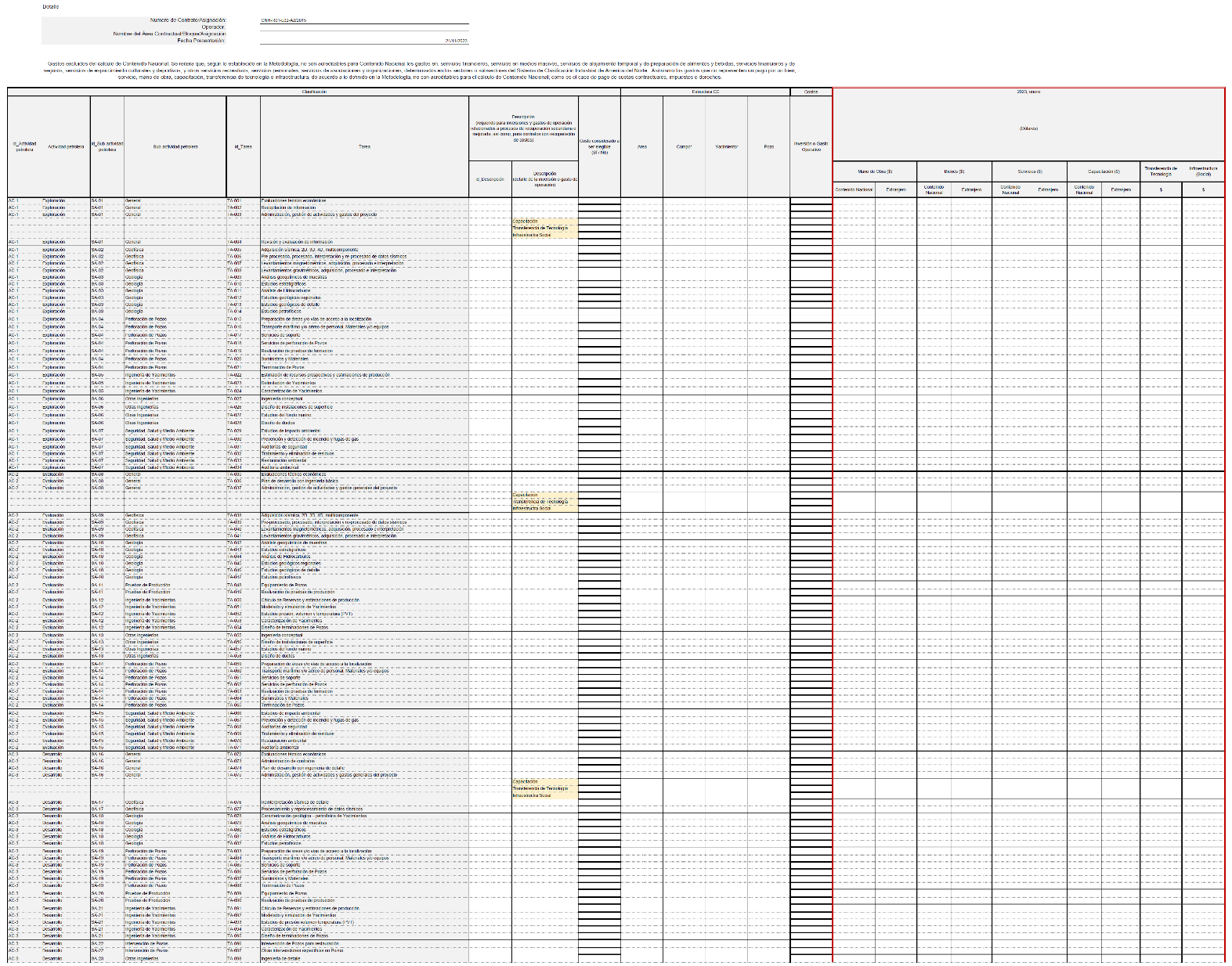Click the Bienes ($) column header
Screen dimensions: 1232x966
(x=954, y=171)
